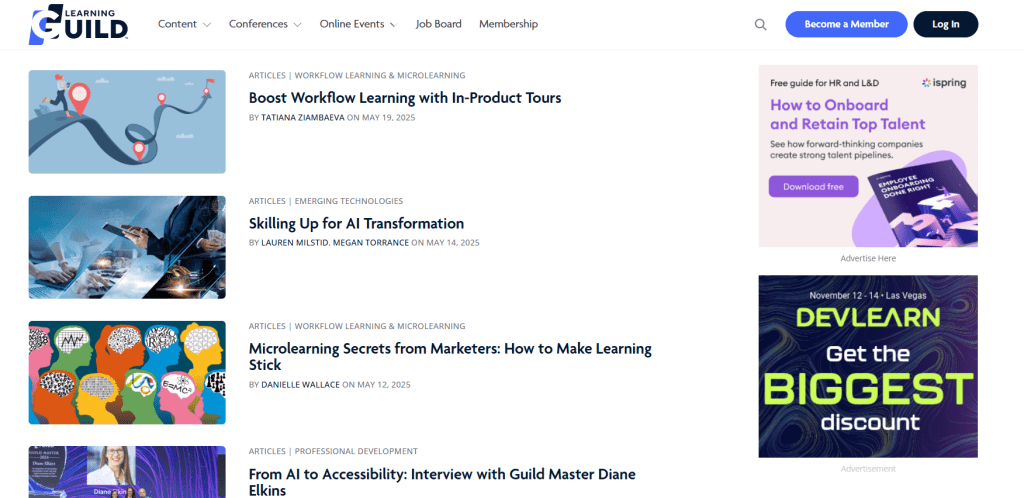Image resolution: width=1024 pixels, height=498 pixels.
Task: Open the Job Board menu item
Action: pos(438,24)
